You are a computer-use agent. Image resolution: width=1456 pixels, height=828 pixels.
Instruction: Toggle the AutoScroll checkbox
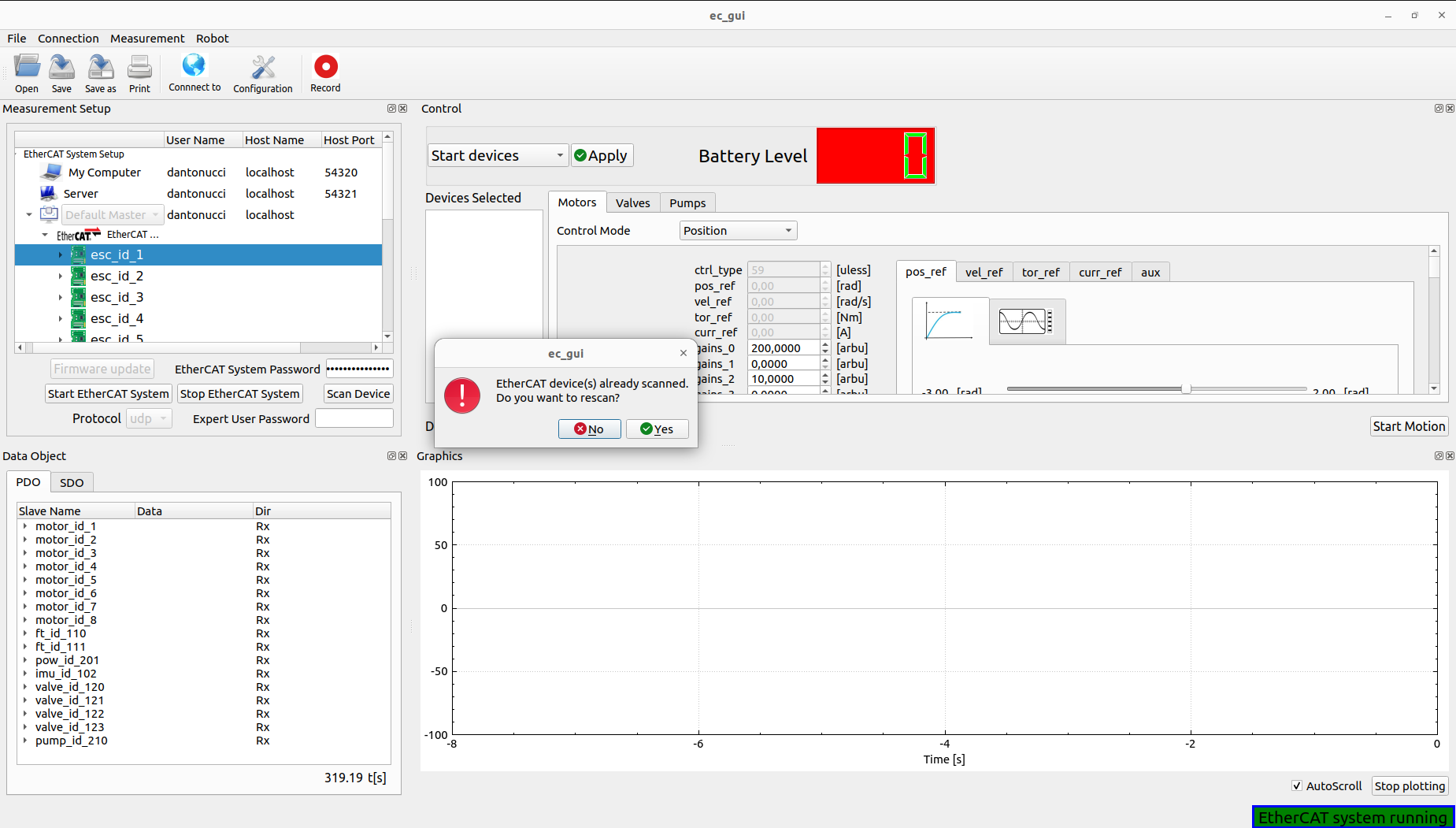pyautogui.click(x=1297, y=786)
